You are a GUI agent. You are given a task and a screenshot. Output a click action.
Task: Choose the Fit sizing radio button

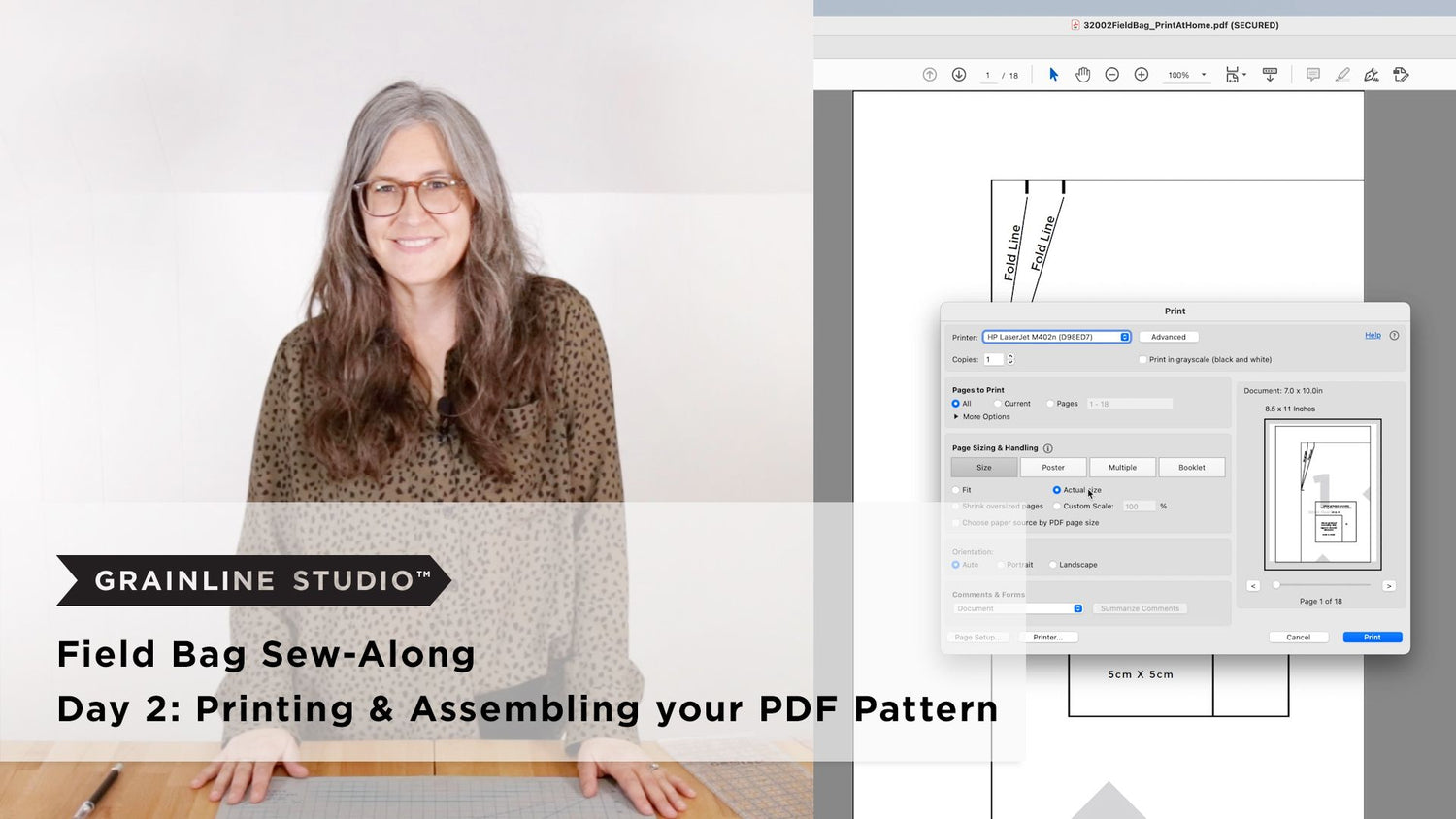(x=956, y=490)
